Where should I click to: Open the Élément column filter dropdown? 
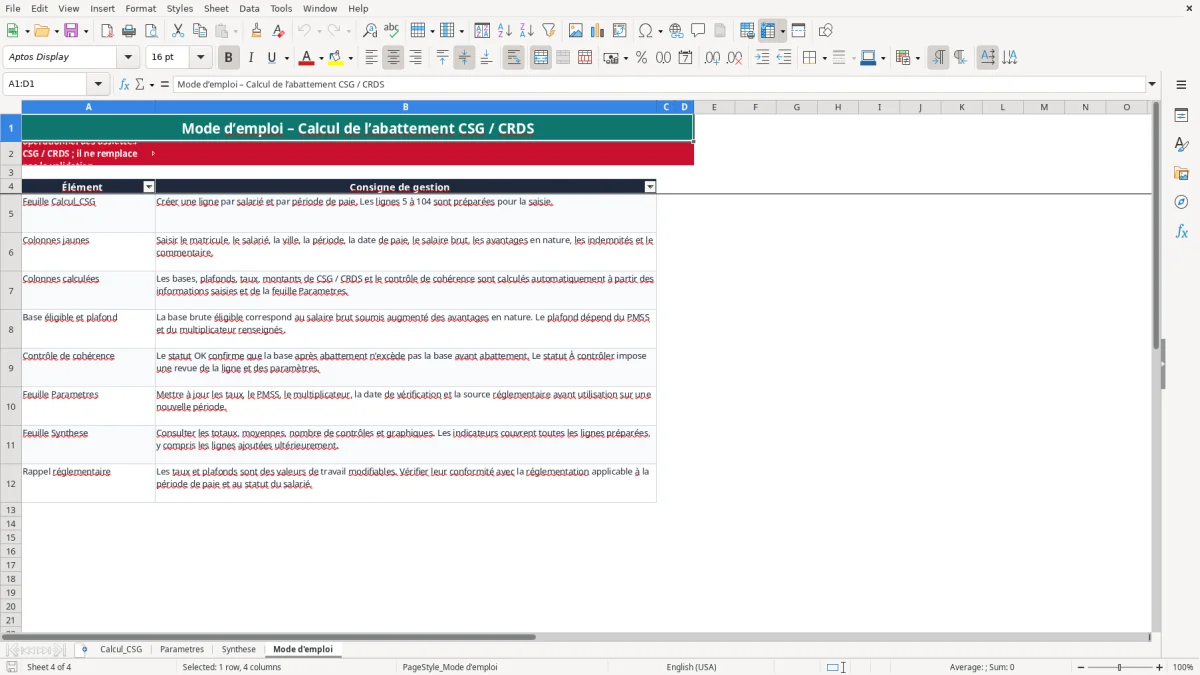149,187
